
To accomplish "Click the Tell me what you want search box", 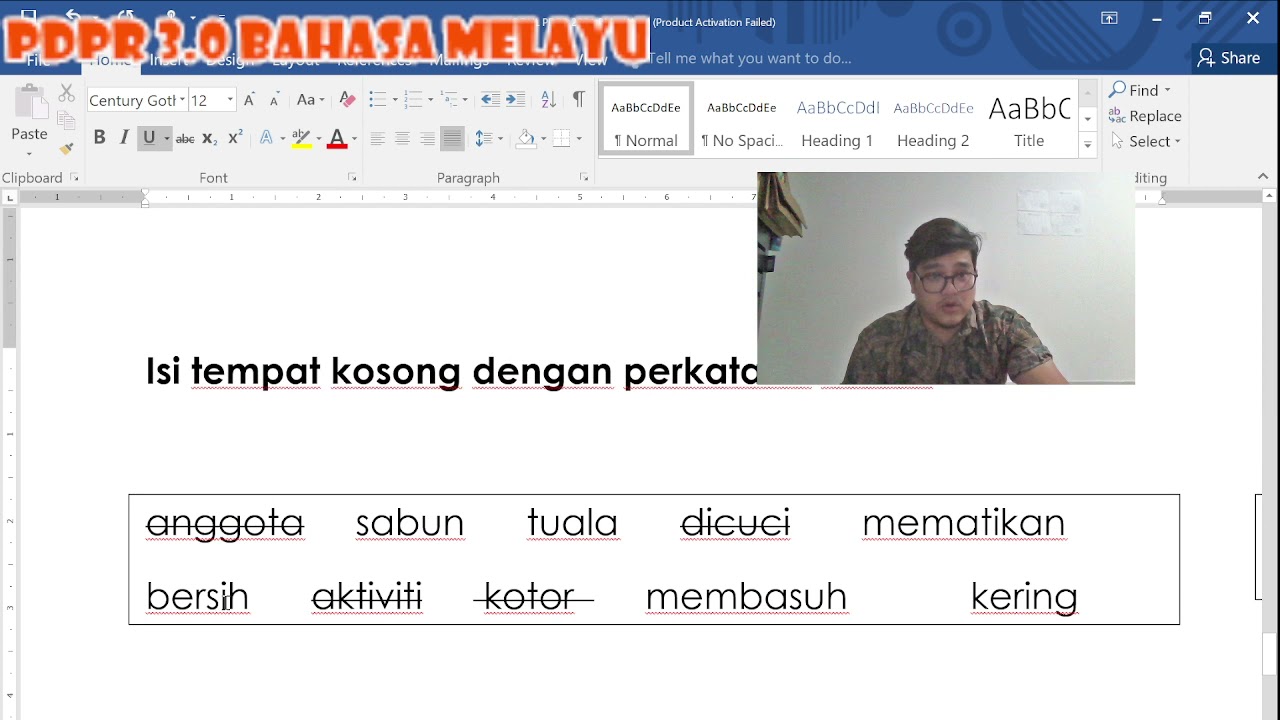I will click(750, 58).
